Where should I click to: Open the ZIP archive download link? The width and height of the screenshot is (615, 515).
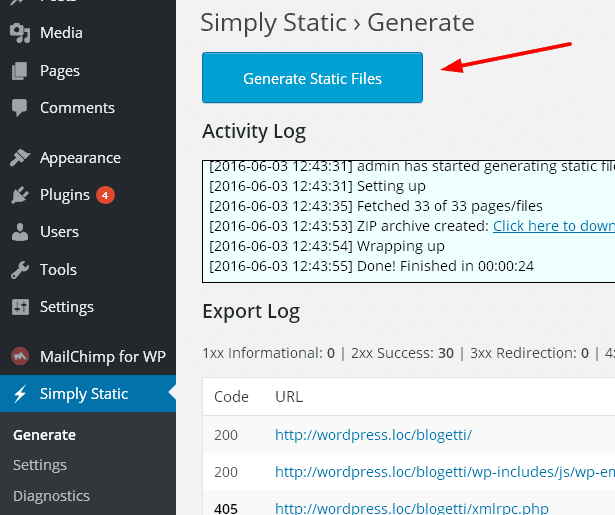tap(553, 226)
